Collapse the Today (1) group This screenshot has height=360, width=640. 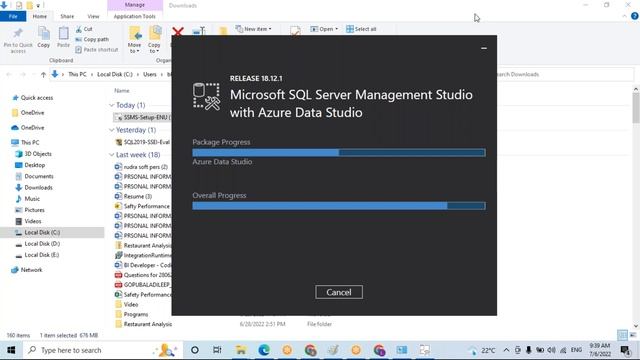111,105
